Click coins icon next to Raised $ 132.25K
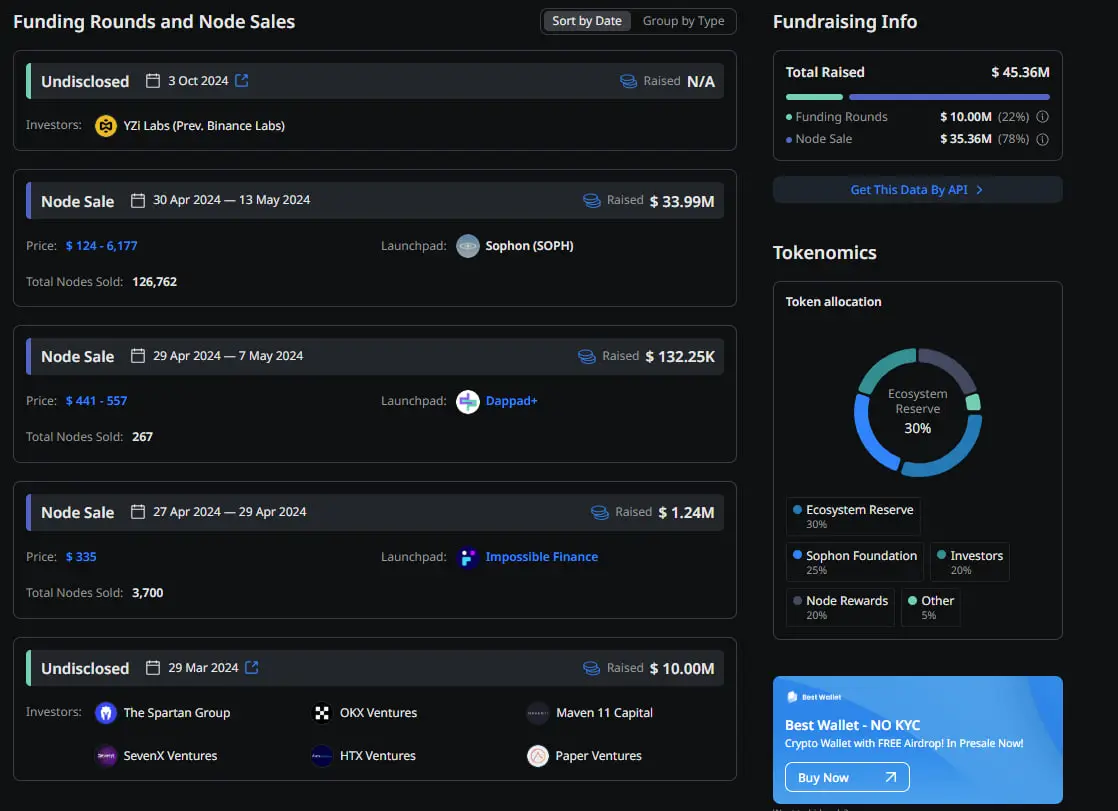Image resolution: width=1118 pixels, height=811 pixels. (587, 357)
